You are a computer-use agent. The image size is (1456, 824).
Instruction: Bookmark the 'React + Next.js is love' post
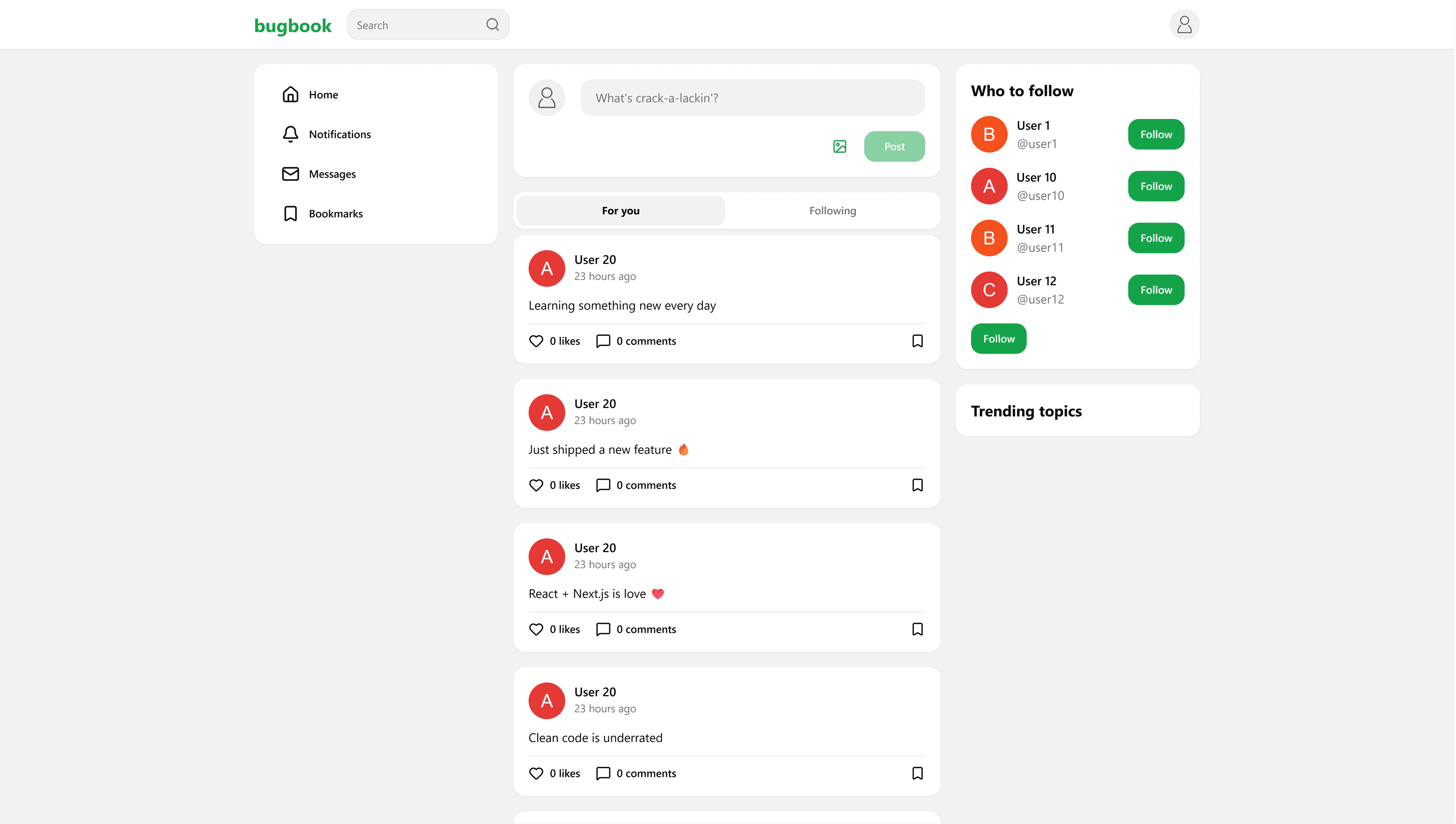pos(918,629)
